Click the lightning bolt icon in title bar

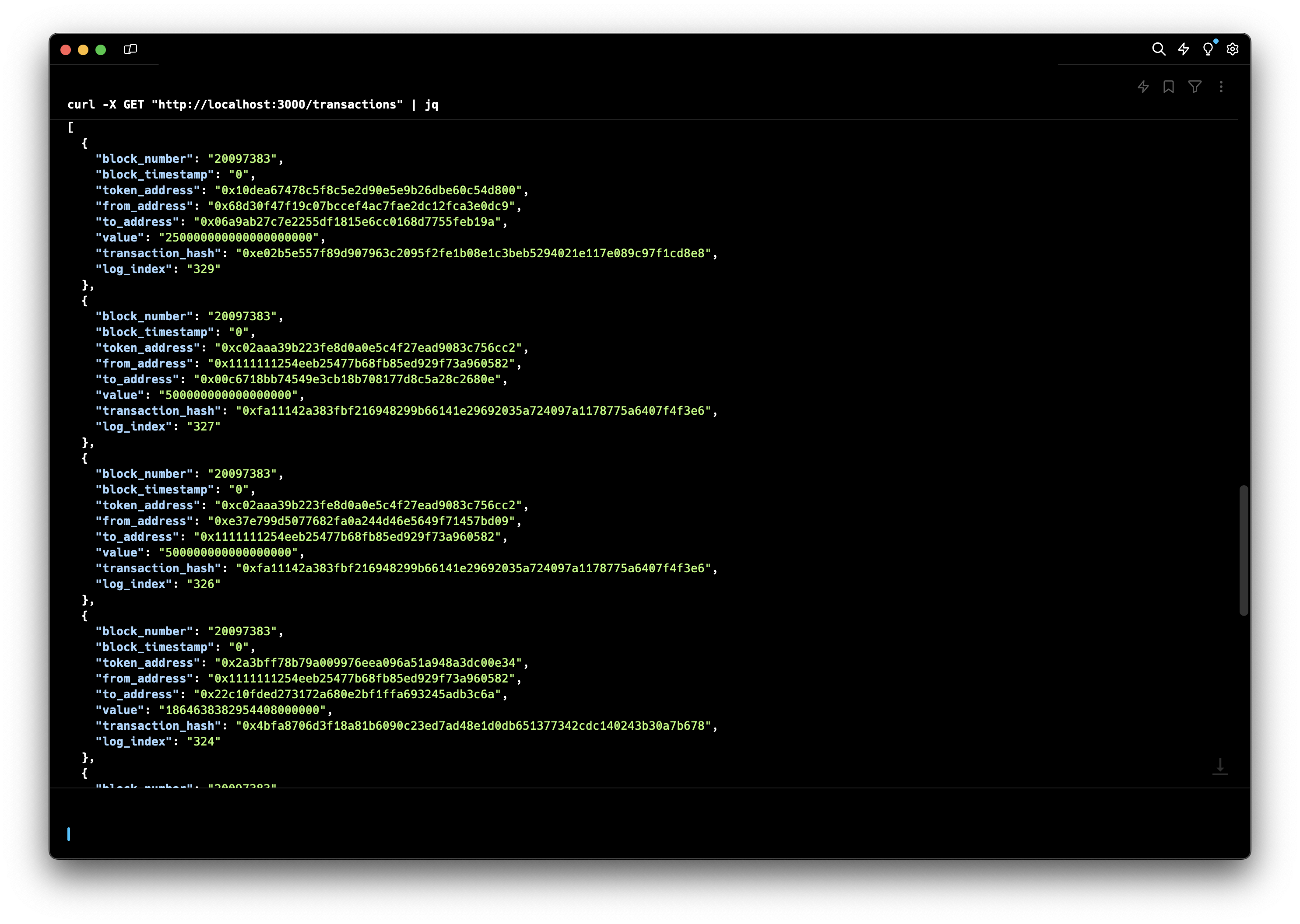[1183, 49]
